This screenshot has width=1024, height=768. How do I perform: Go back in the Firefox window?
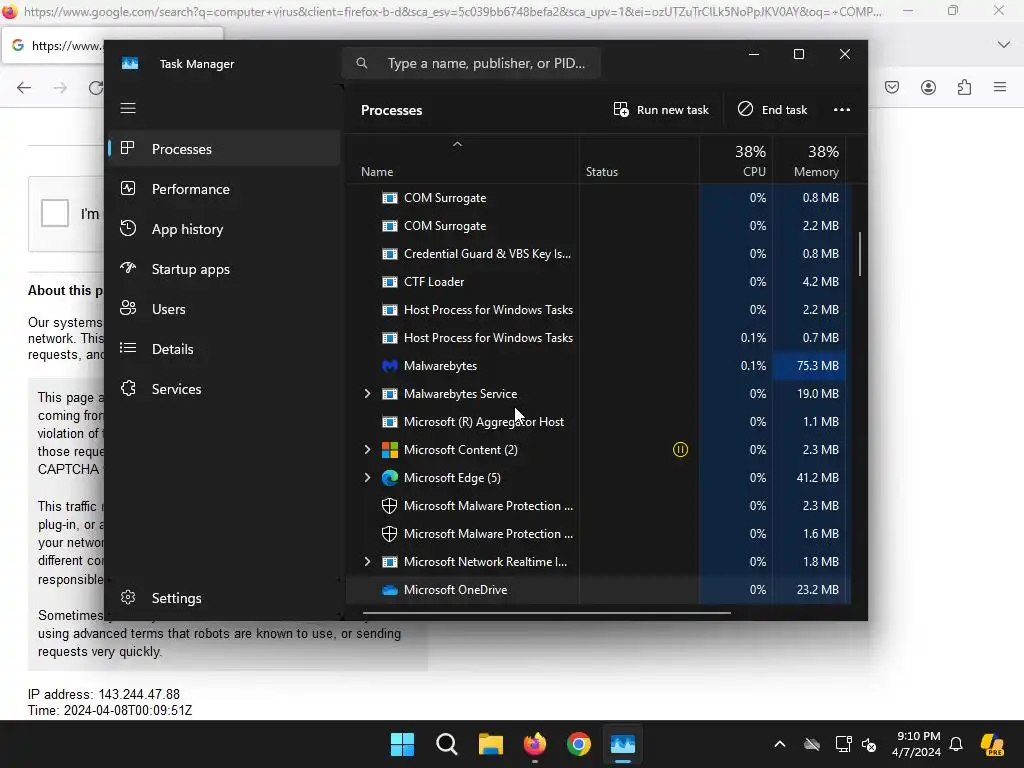[24, 88]
